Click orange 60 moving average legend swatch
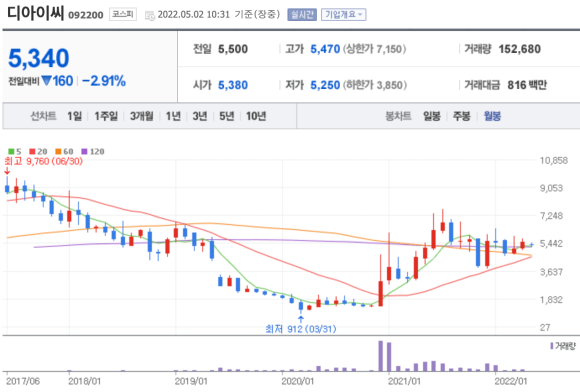The image size is (580, 392). (x=58, y=151)
